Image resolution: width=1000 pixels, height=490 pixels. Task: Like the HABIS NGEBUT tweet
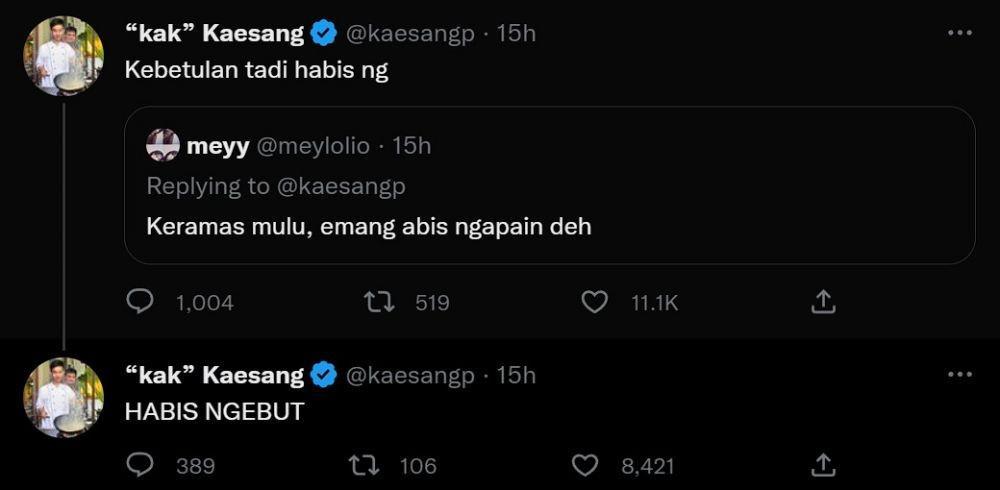[584, 465]
